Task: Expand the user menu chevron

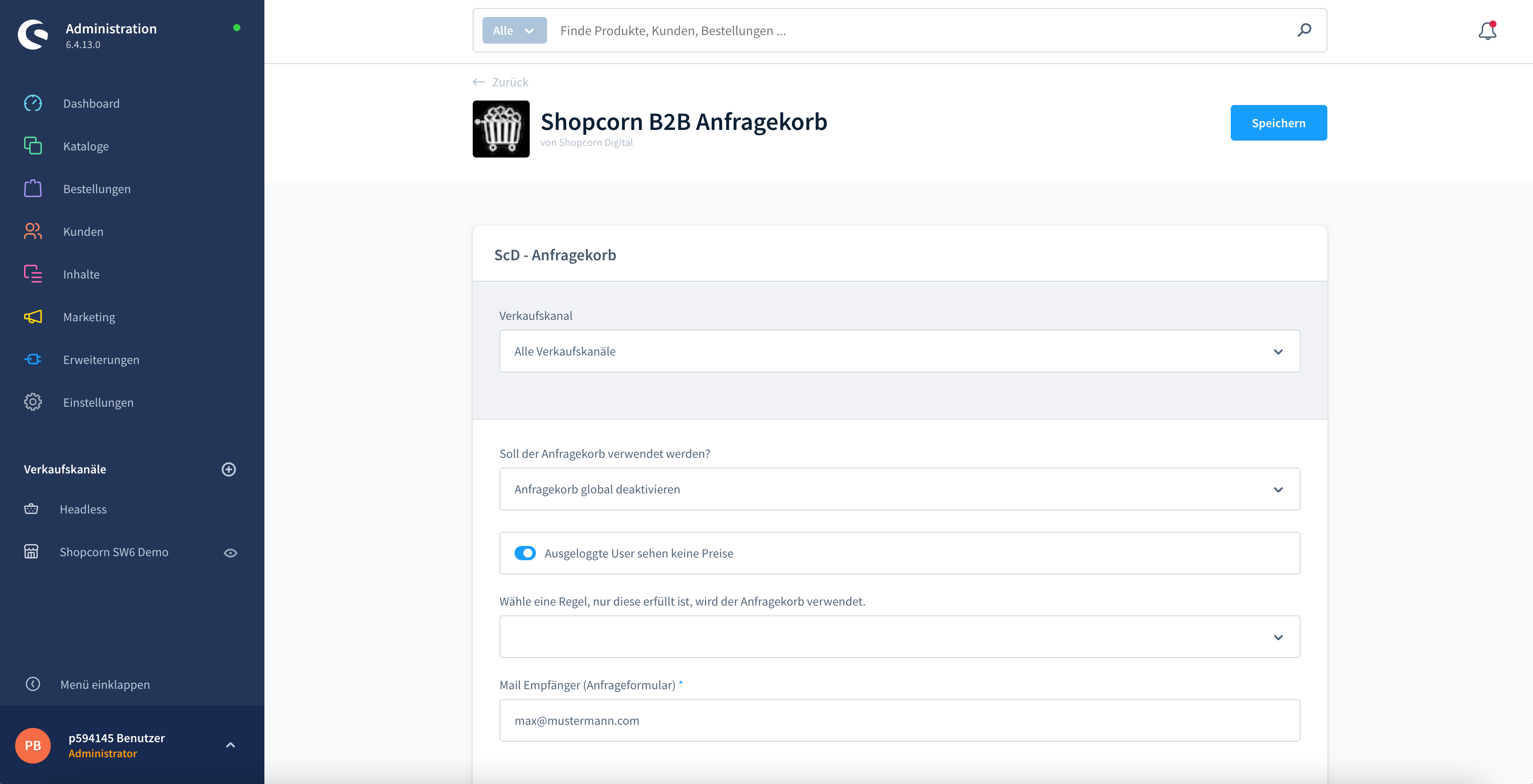Action: (230, 745)
